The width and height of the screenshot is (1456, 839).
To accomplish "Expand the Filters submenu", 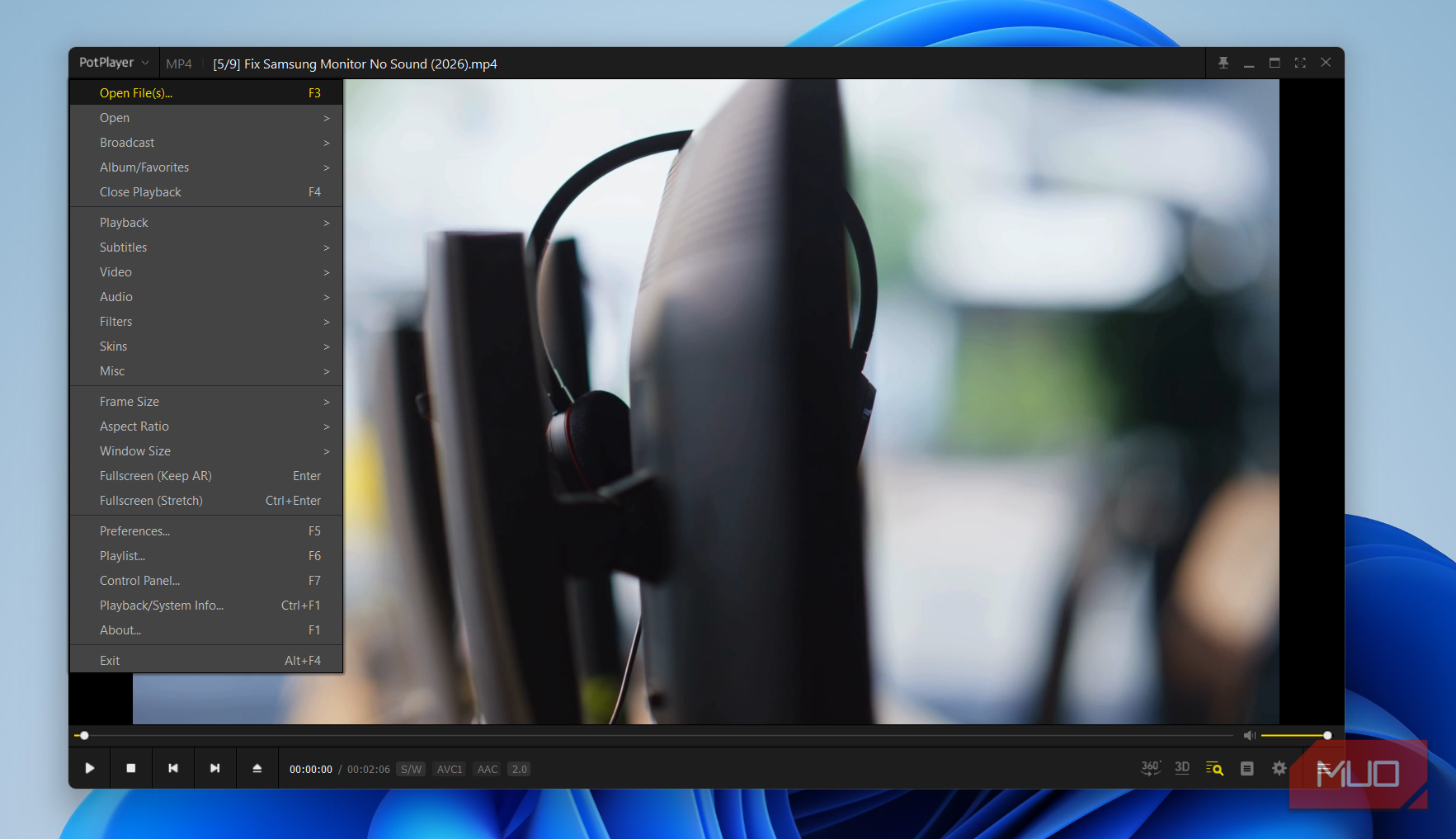I will point(206,322).
